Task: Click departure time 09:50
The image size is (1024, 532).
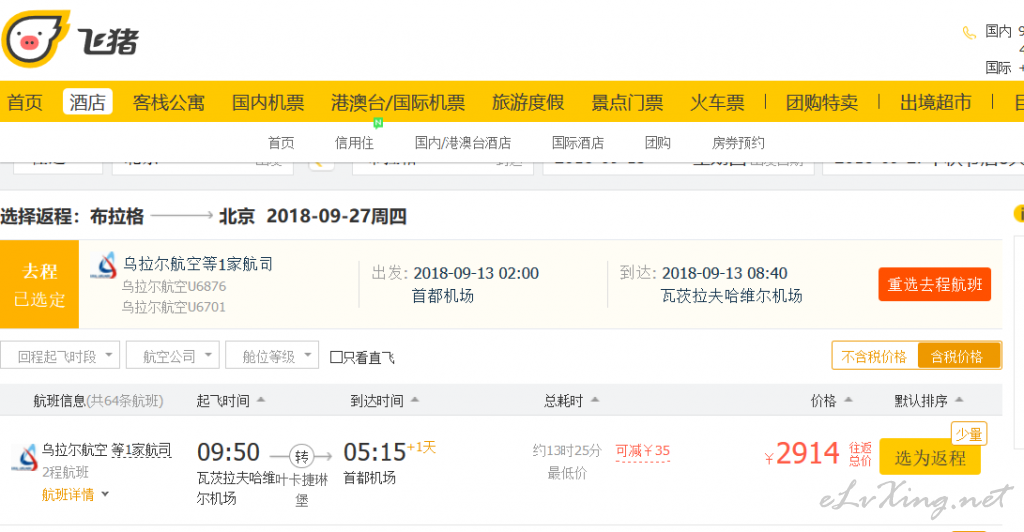Action: [229, 452]
